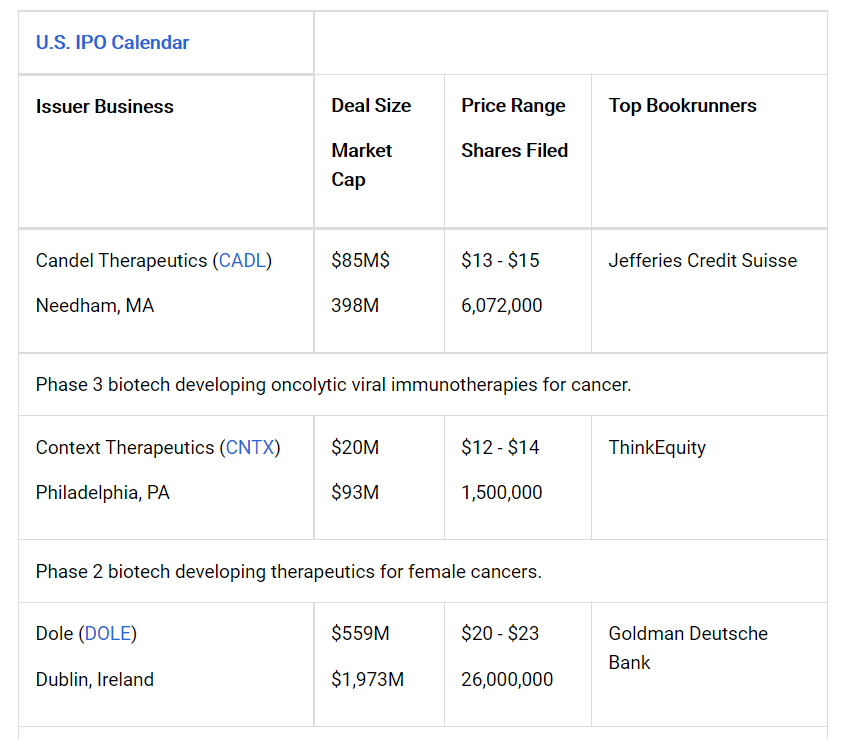Click the Issuer Business column header
This screenshot has height=739, width=852.
click(105, 106)
